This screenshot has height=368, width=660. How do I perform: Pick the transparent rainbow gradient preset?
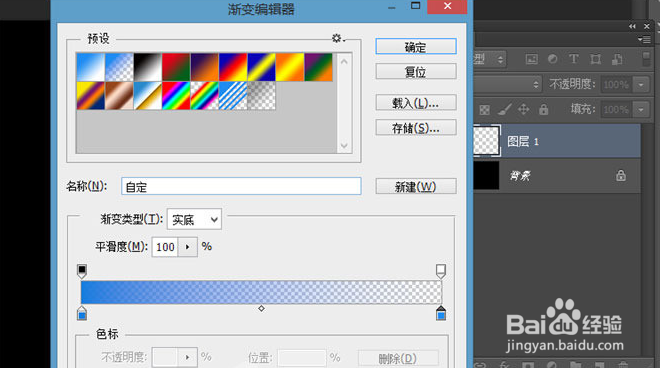tap(205, 96)
